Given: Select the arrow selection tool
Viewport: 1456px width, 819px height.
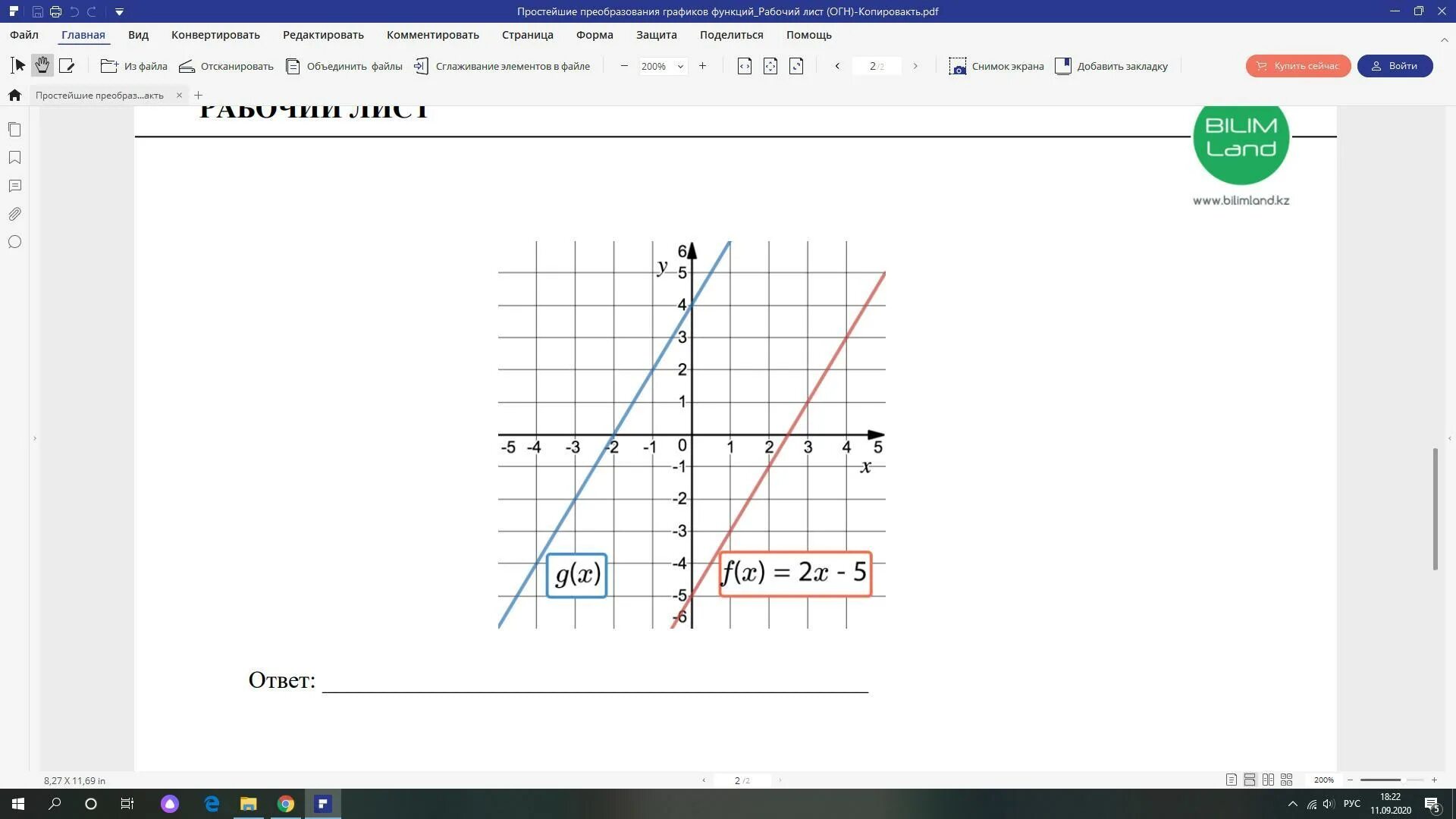Looking at the screenshot, I should click(x=18, y=66).
